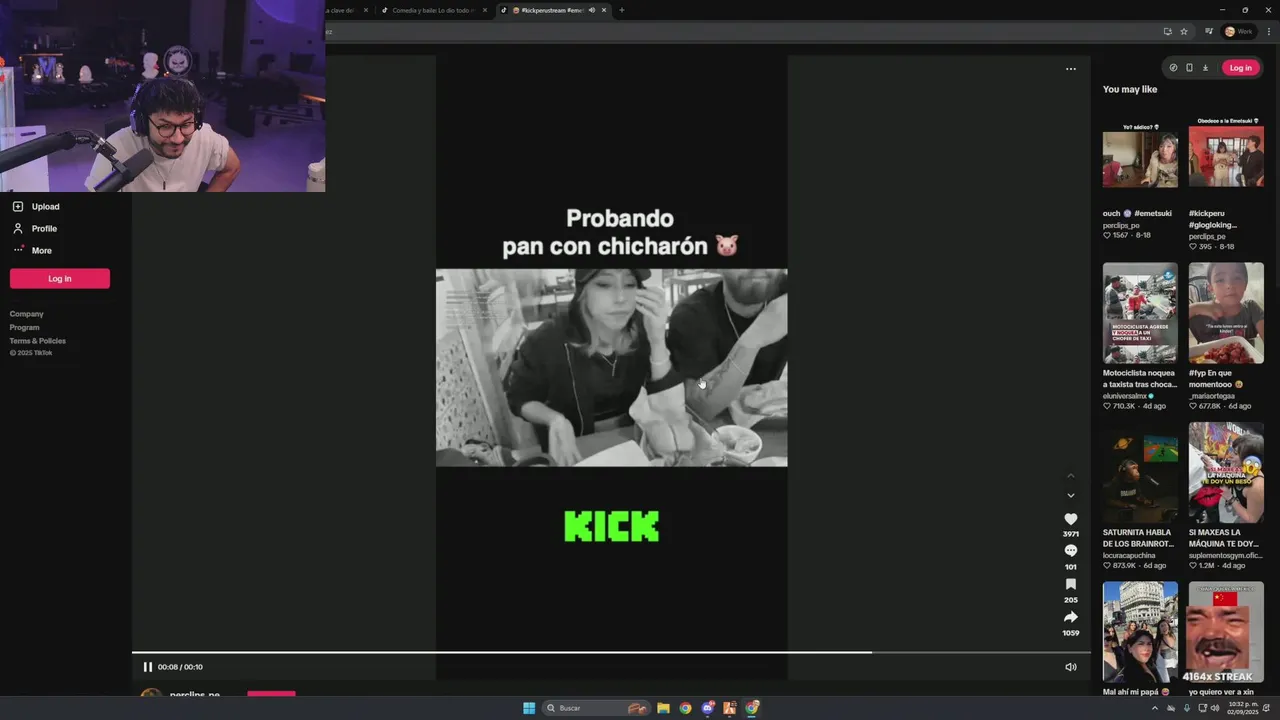
Task: Open the three-dot video options menu
Action: click(x=1070, y=69)
